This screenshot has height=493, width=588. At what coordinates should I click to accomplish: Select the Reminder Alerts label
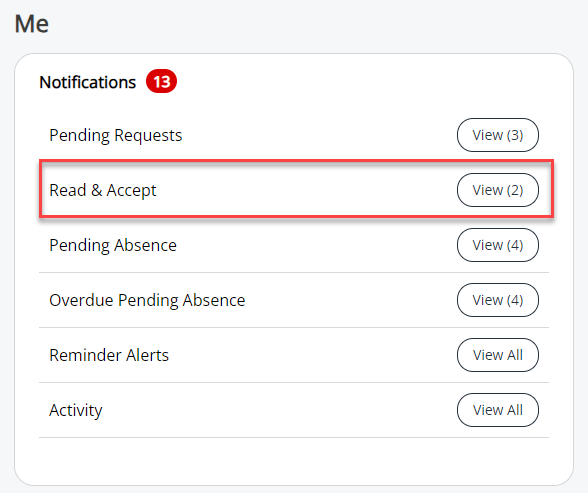tap(109, 355)
